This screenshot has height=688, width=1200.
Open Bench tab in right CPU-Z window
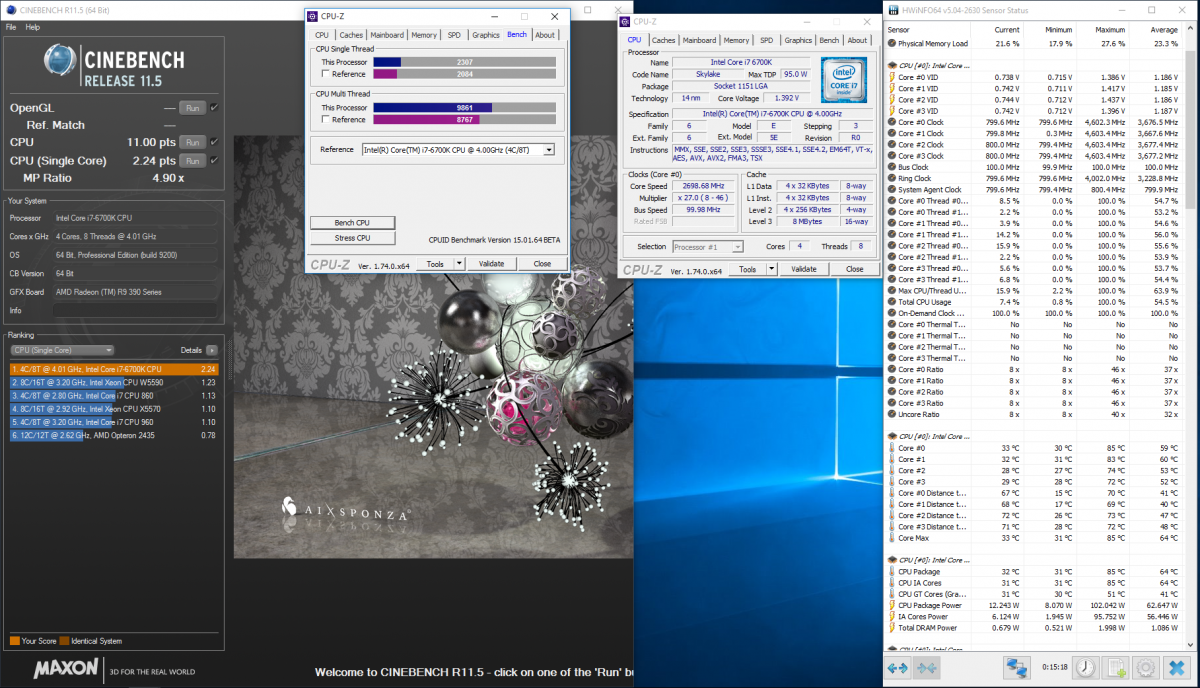coord(830,40)
